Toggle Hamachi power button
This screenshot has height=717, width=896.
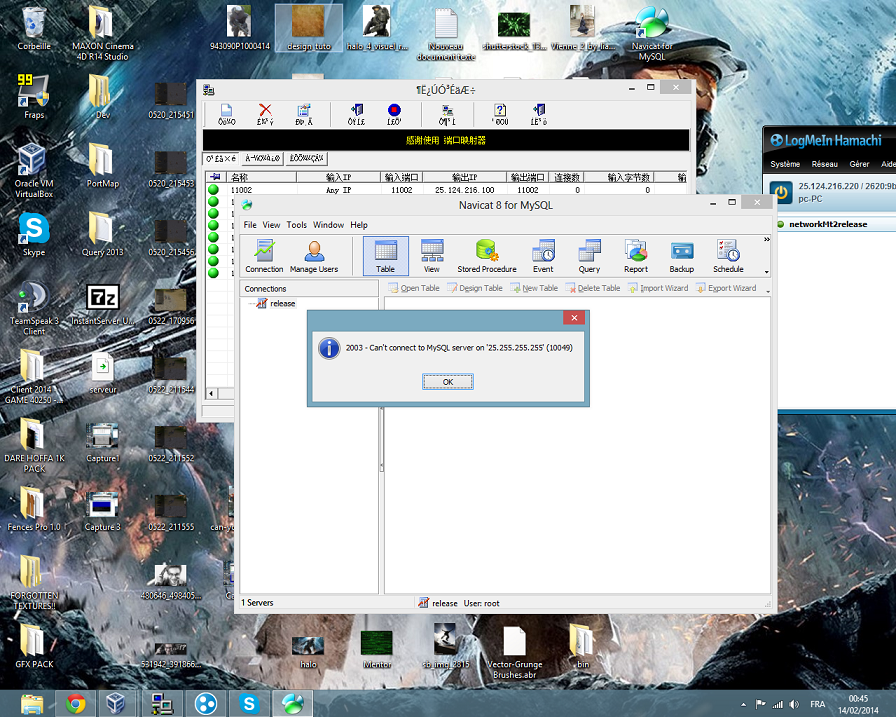781,192
